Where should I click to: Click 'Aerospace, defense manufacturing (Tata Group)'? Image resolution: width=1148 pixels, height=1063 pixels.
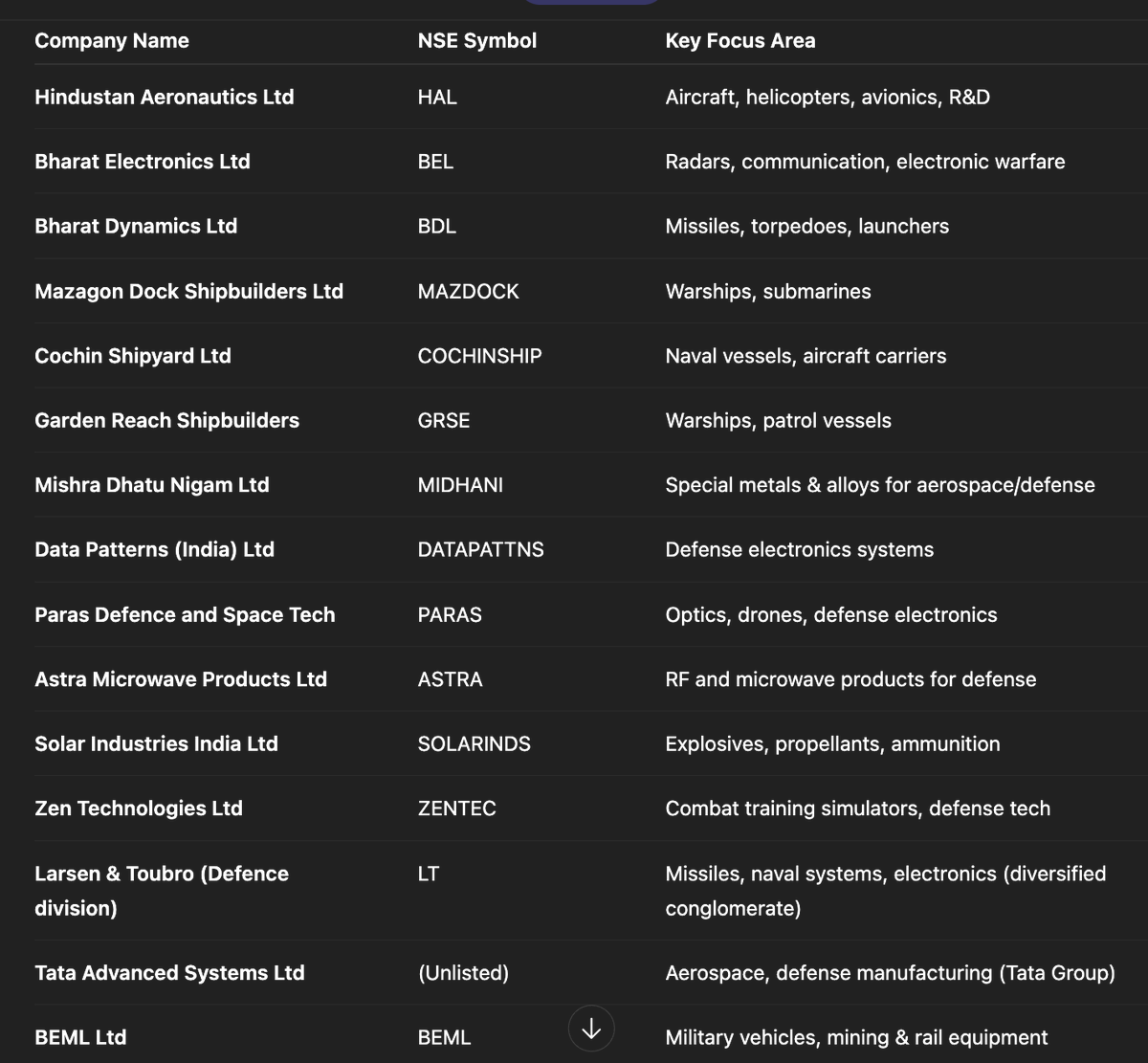[x=891, y=973]
